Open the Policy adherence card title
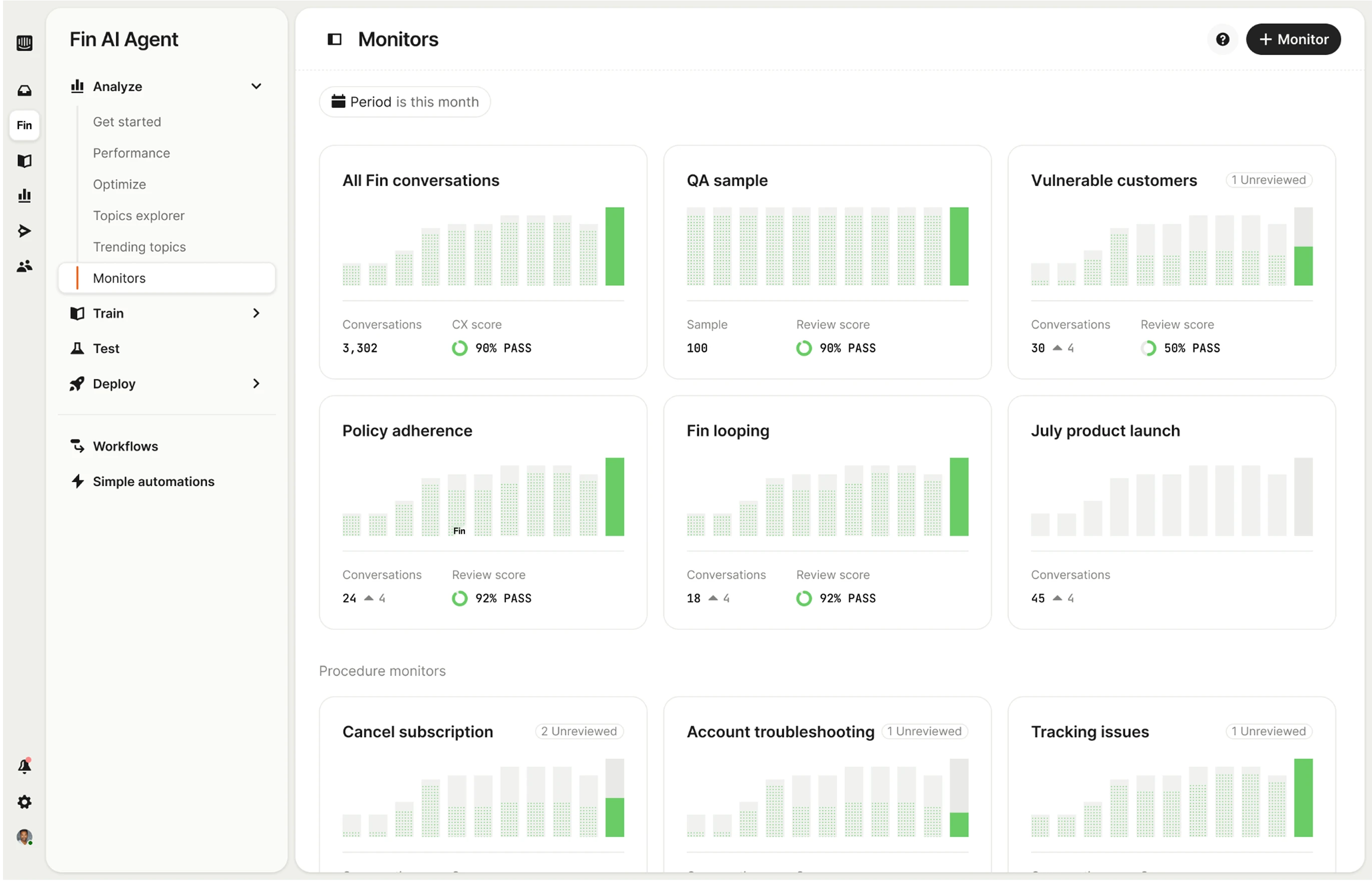This screenshot has width=1372, height=881. tap(407, 430)
